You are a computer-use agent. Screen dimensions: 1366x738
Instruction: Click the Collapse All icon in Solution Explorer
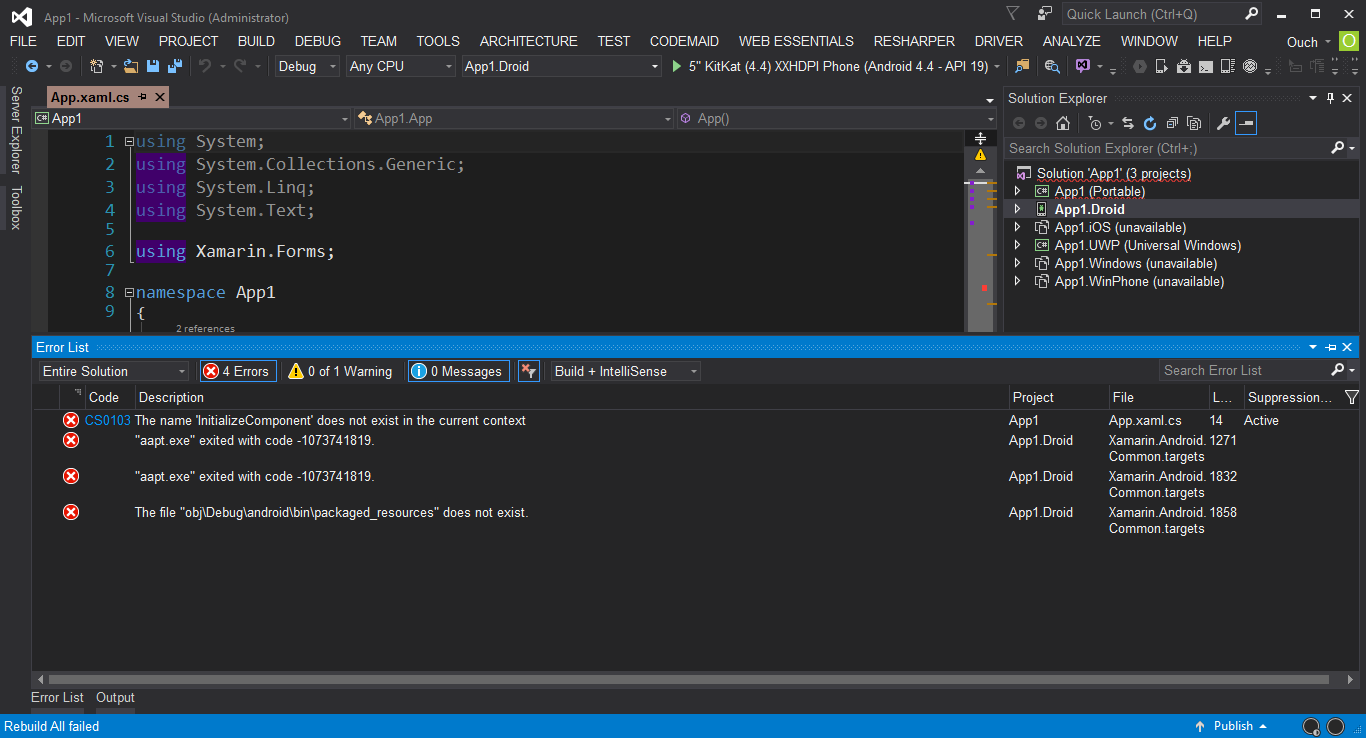point(1172,123)
